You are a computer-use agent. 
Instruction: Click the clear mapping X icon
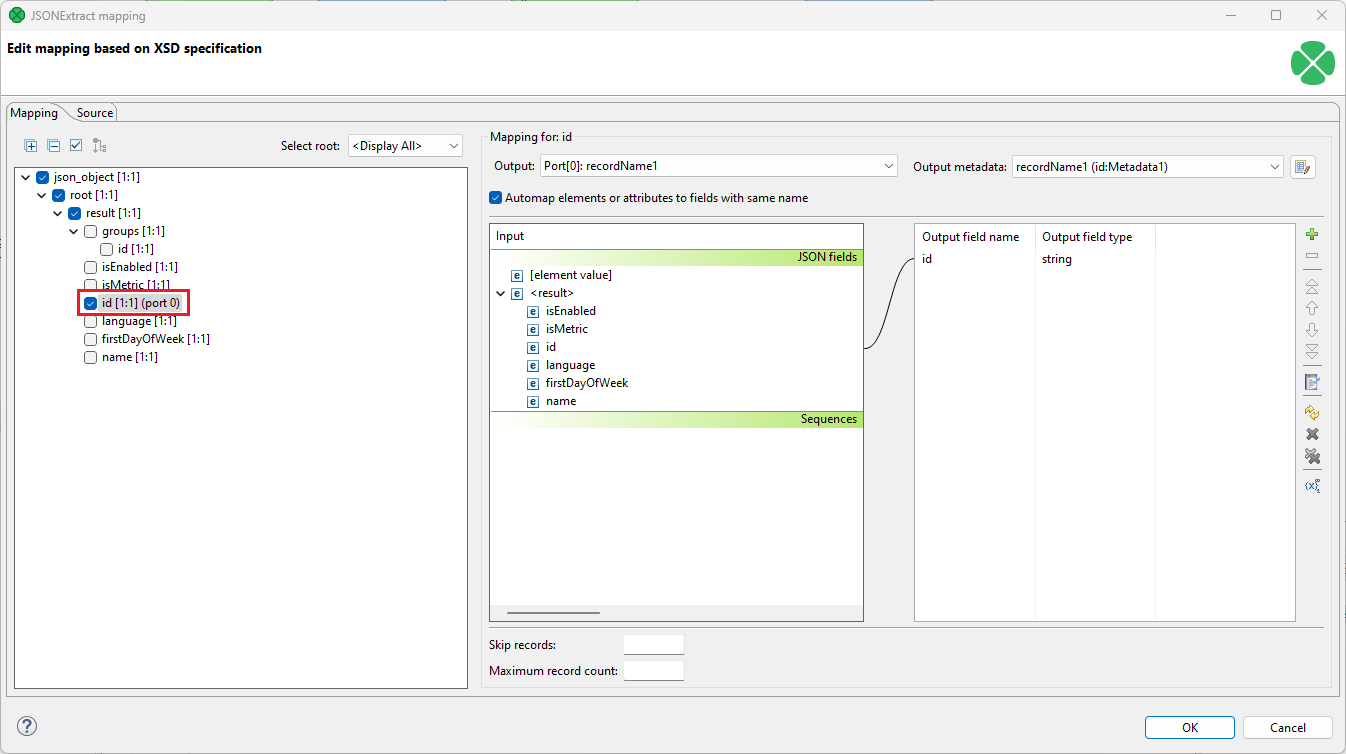pos(1312,433)
